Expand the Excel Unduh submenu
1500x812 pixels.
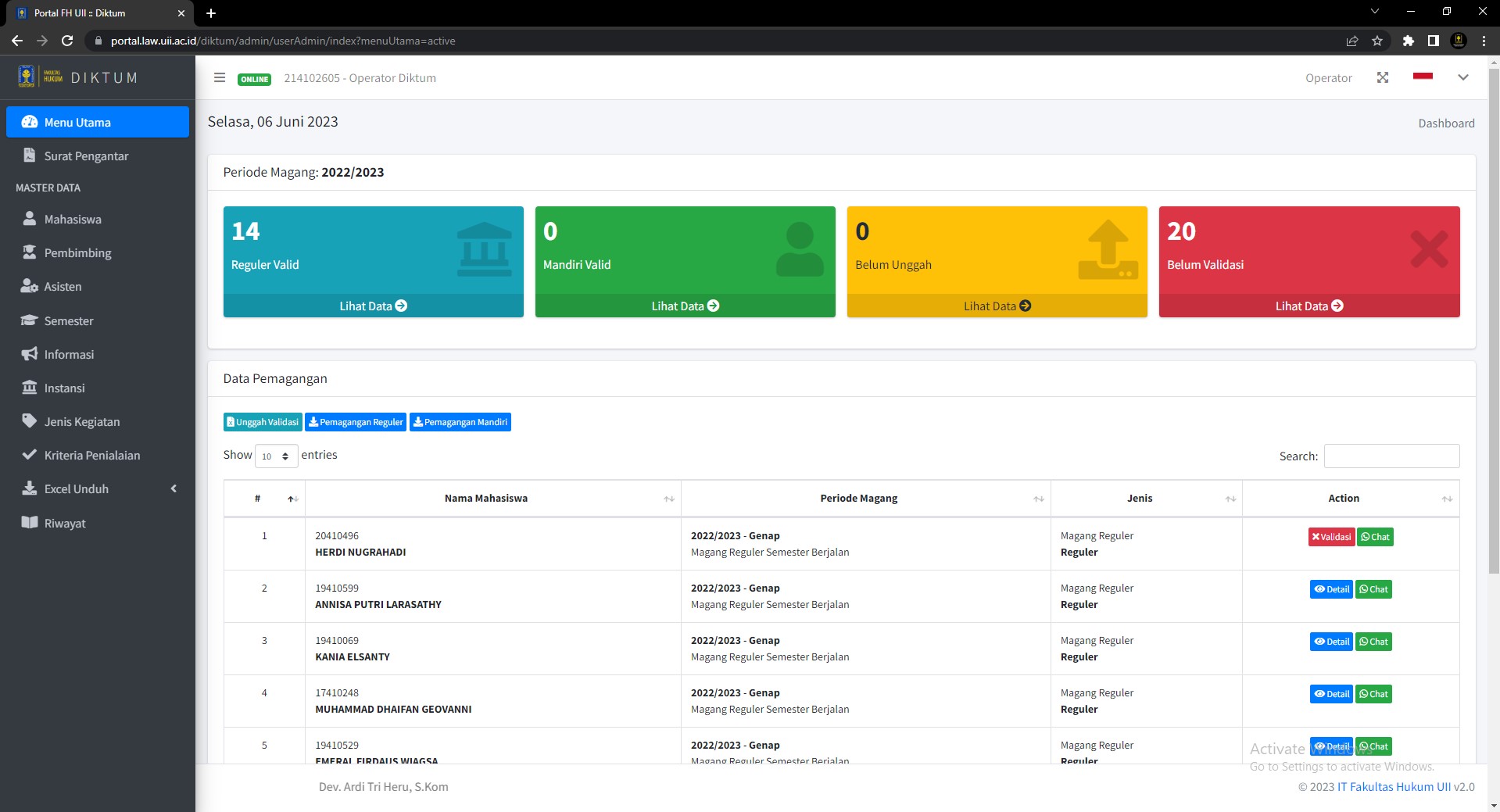pyautogui.click(x=98, y=488)
